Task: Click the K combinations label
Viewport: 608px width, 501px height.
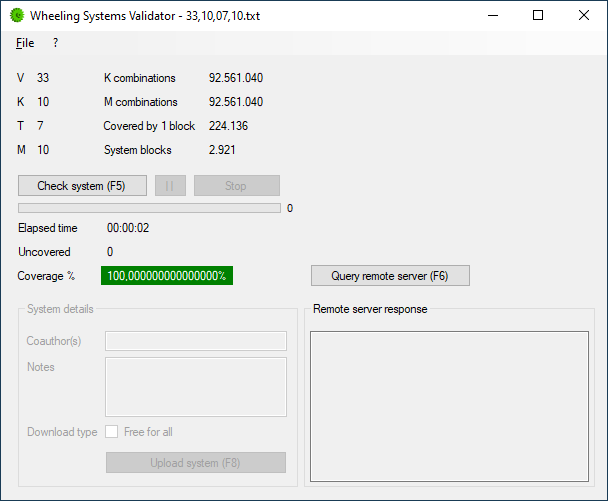Action: (140, 78)
